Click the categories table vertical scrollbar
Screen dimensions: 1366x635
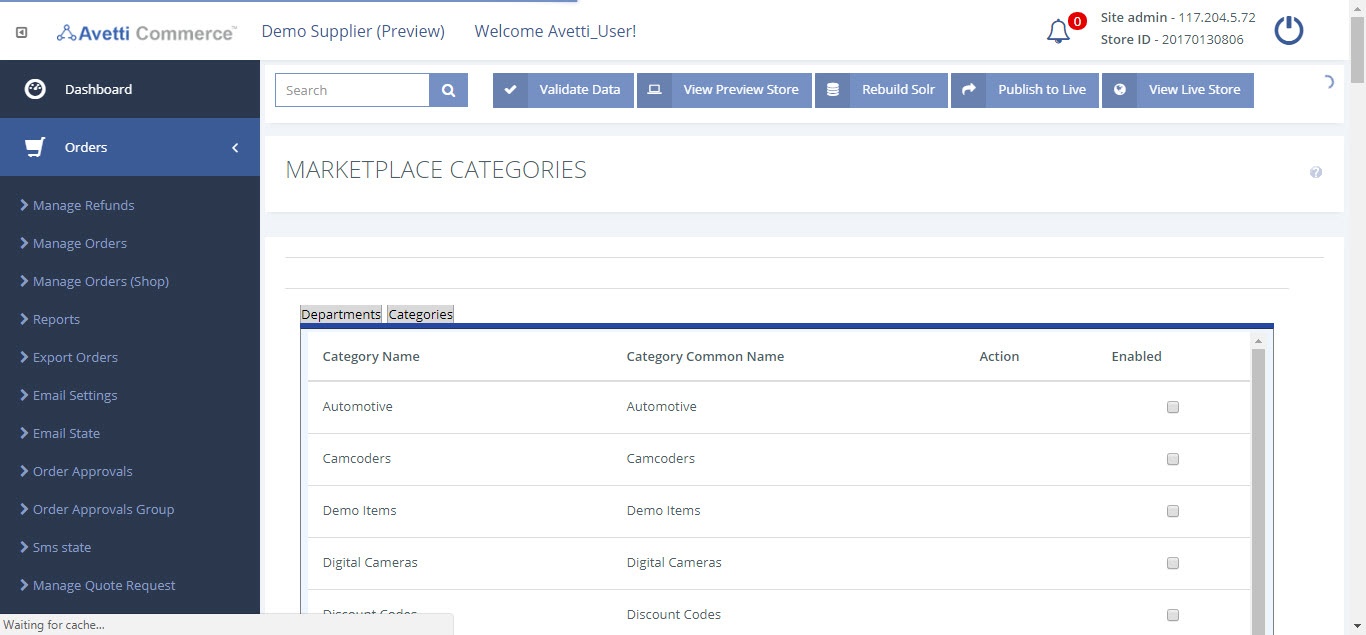[1258, 490]
